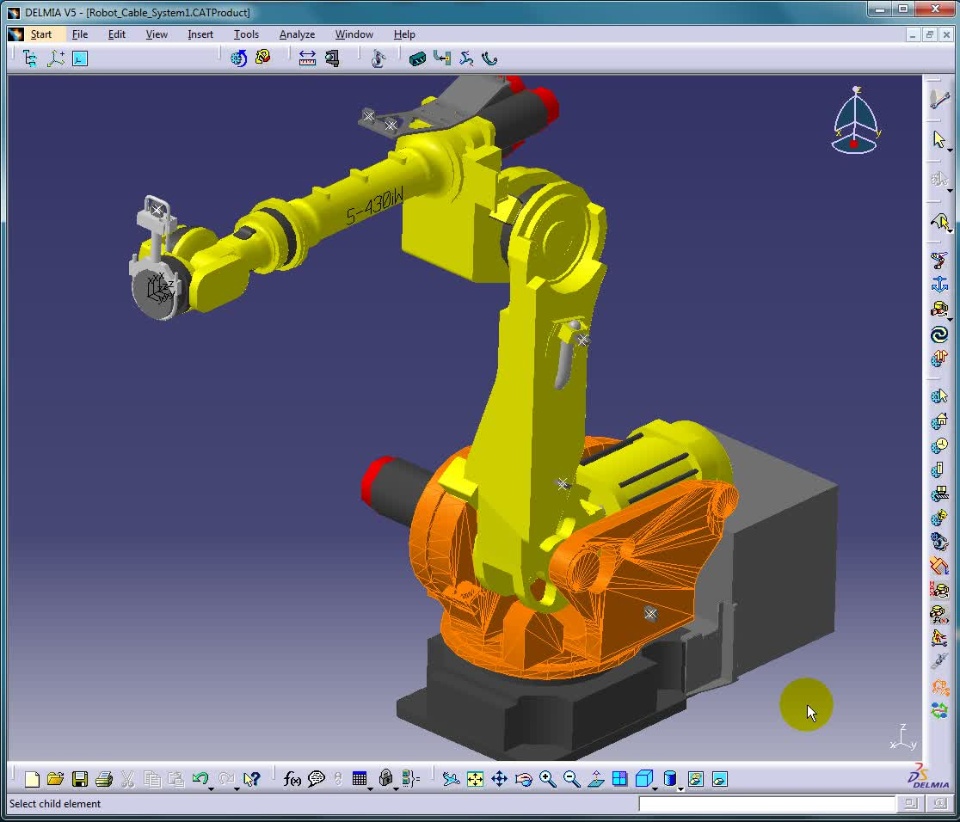Open the File menu
The image size is (960, 822).
click(80, 34)
